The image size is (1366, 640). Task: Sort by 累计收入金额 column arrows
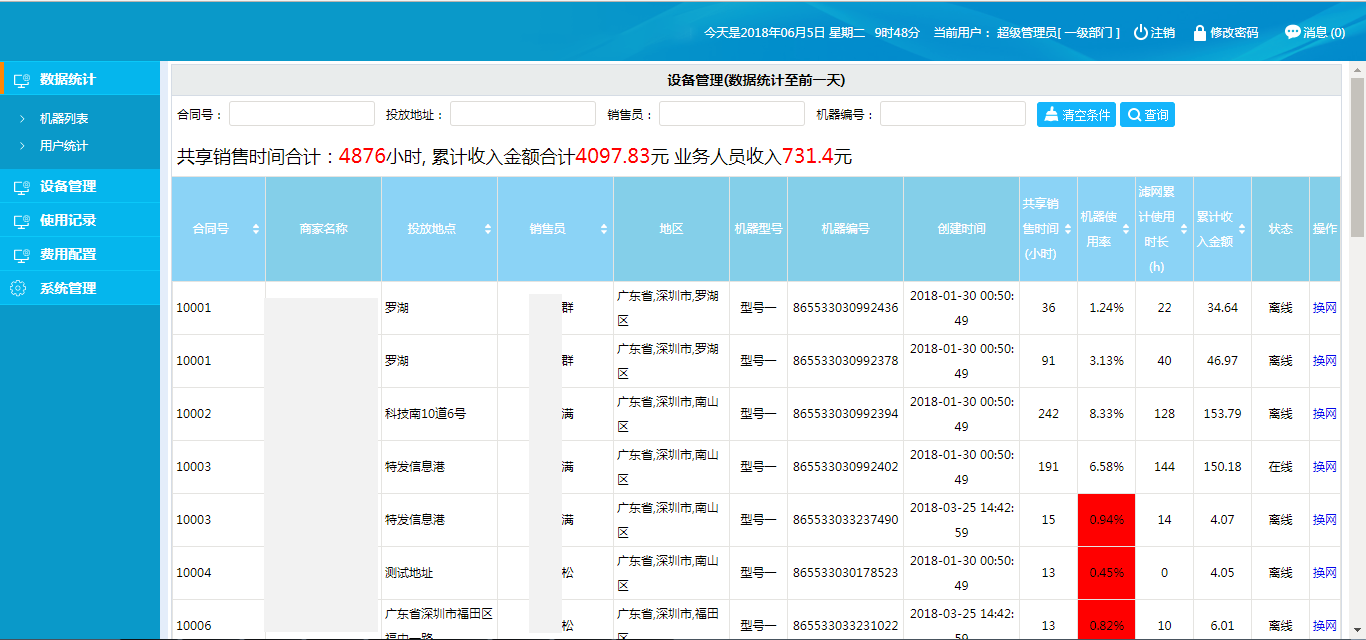pos(1242,229)
